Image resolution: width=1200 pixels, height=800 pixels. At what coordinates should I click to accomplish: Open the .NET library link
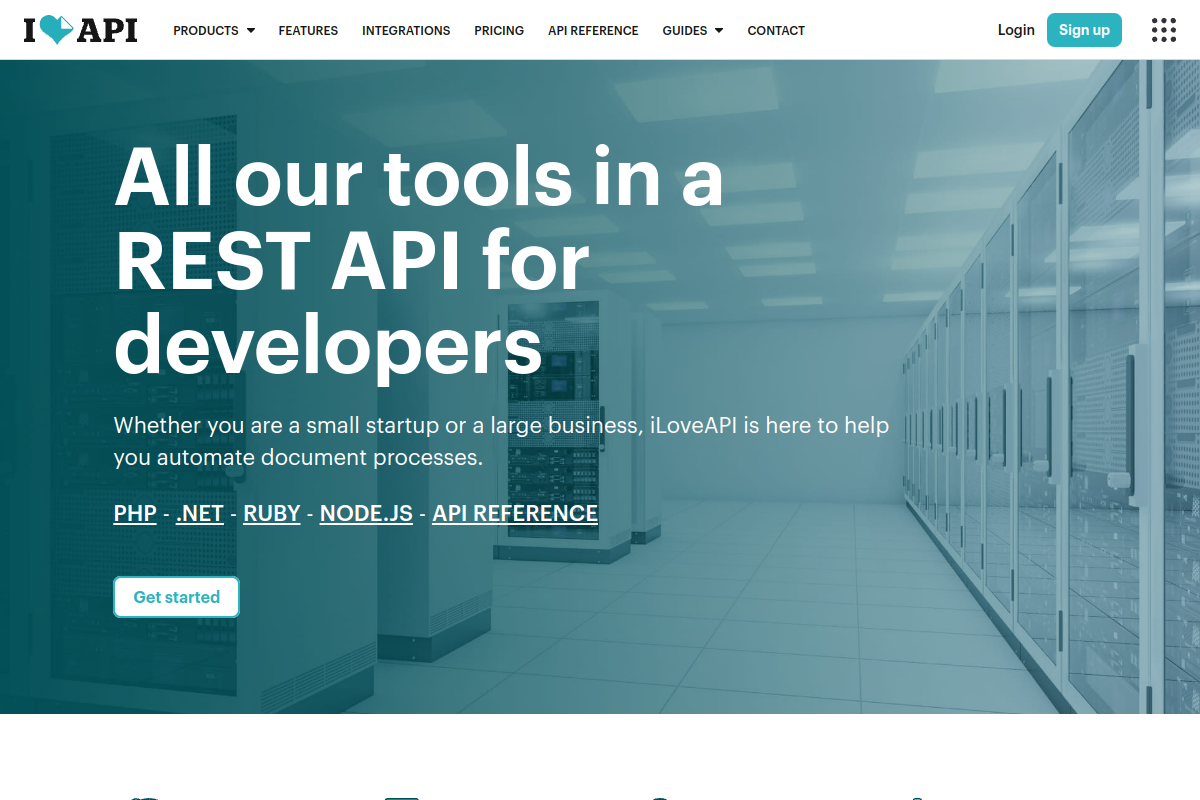200,513
